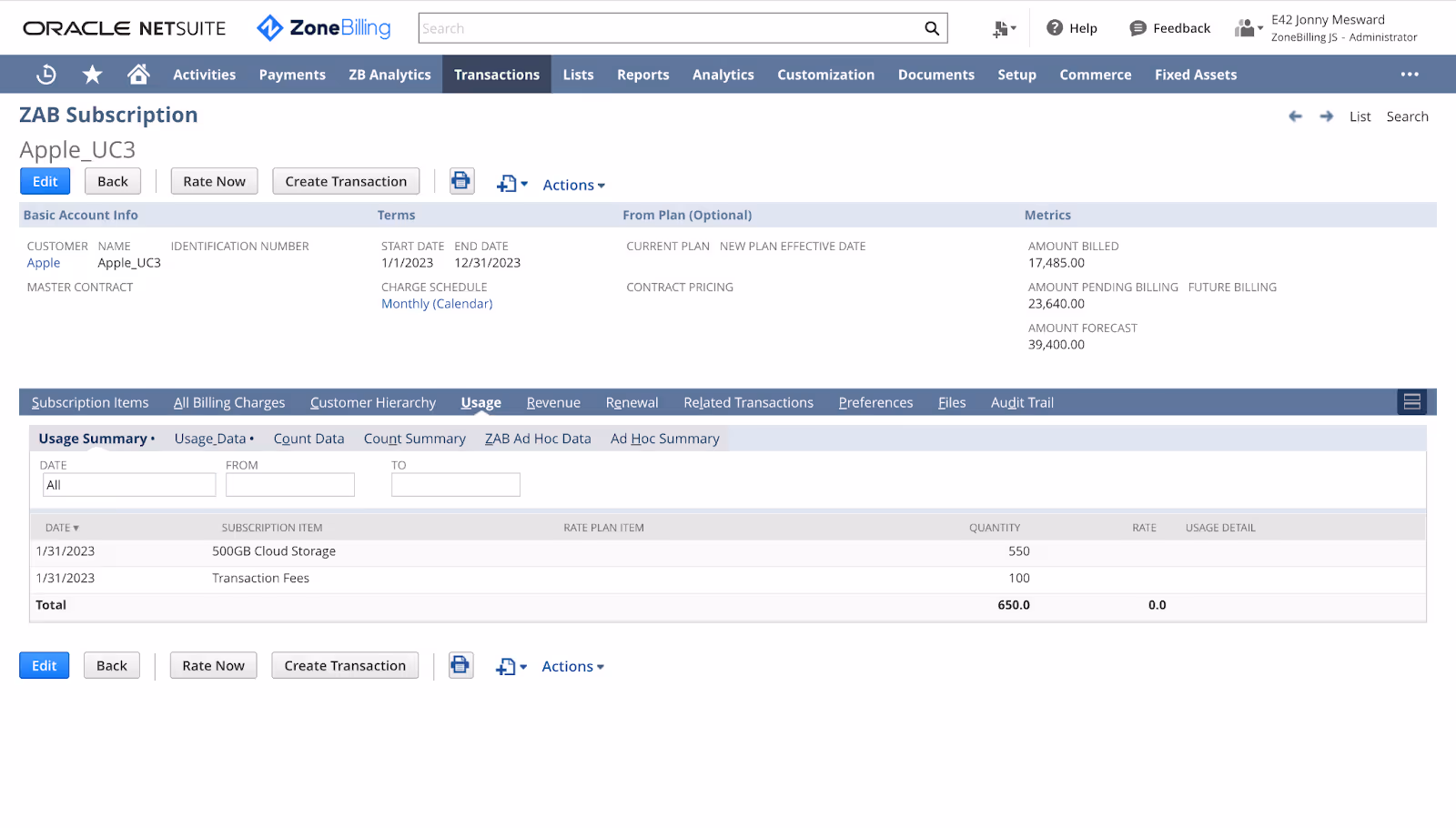Click the top Create Transaction button

click(346, 181)
